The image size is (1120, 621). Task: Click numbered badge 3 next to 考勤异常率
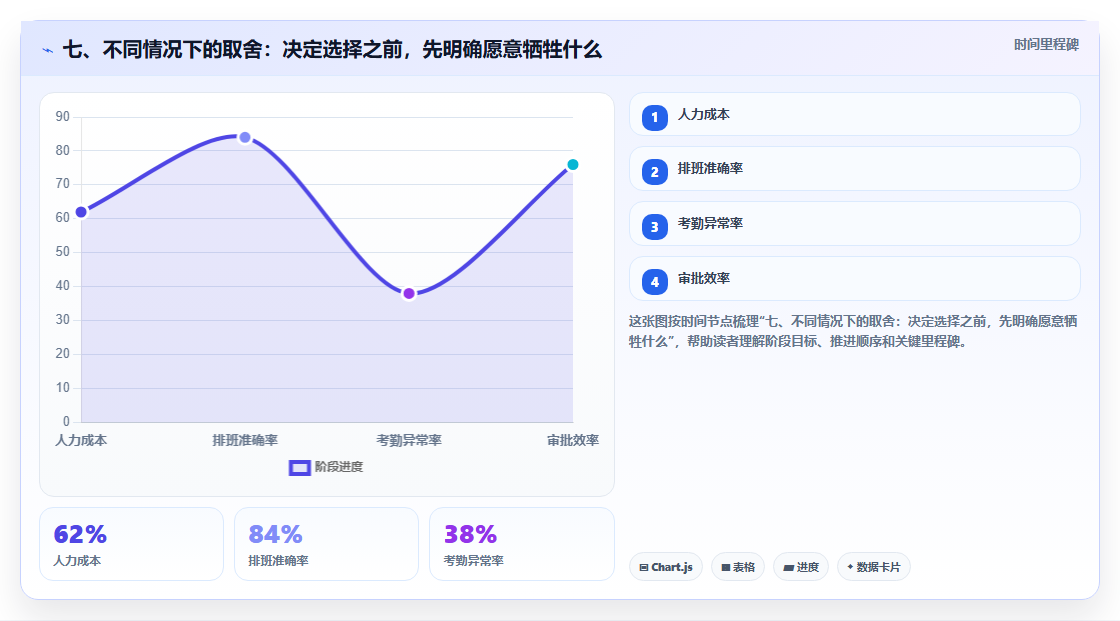[654, 227]
